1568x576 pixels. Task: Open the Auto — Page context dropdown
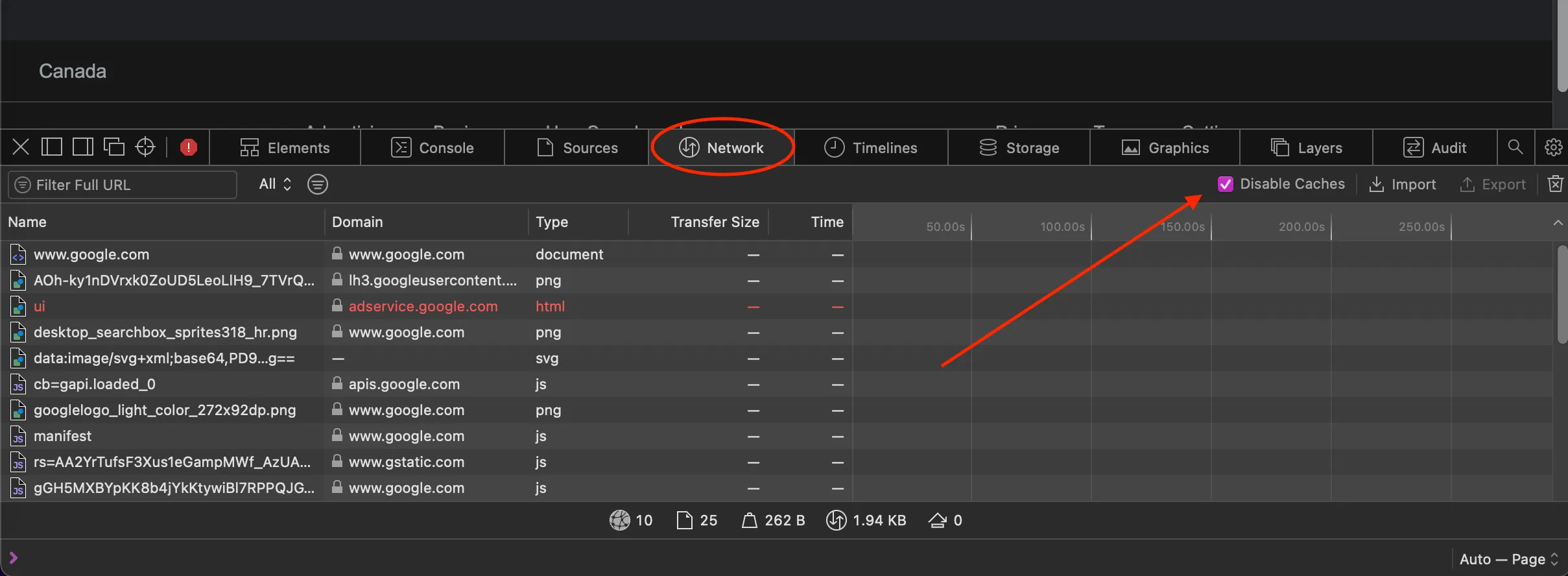(x=1509, y=559)
